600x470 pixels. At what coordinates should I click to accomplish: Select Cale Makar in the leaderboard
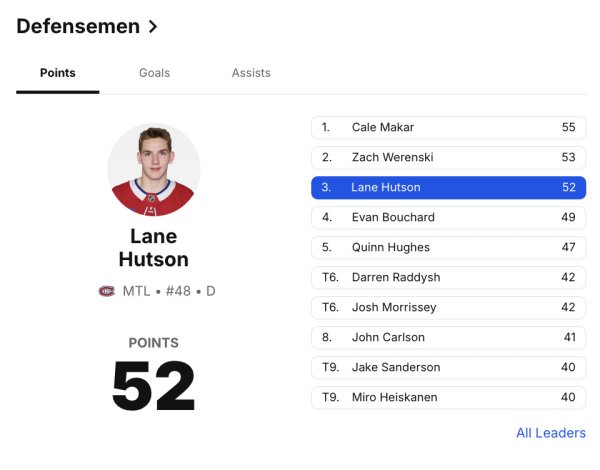448,128
